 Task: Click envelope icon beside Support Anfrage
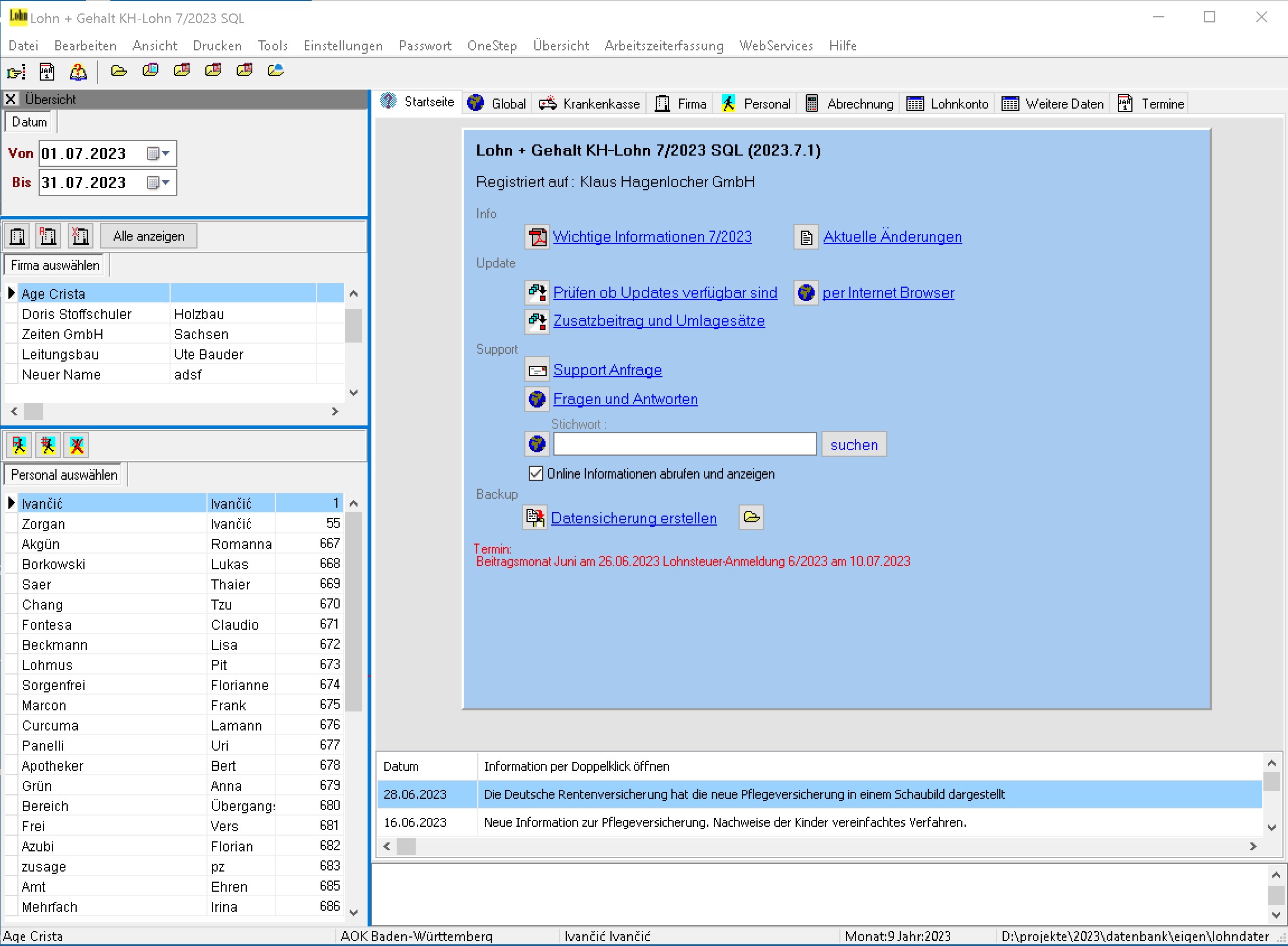pos(537,371)
